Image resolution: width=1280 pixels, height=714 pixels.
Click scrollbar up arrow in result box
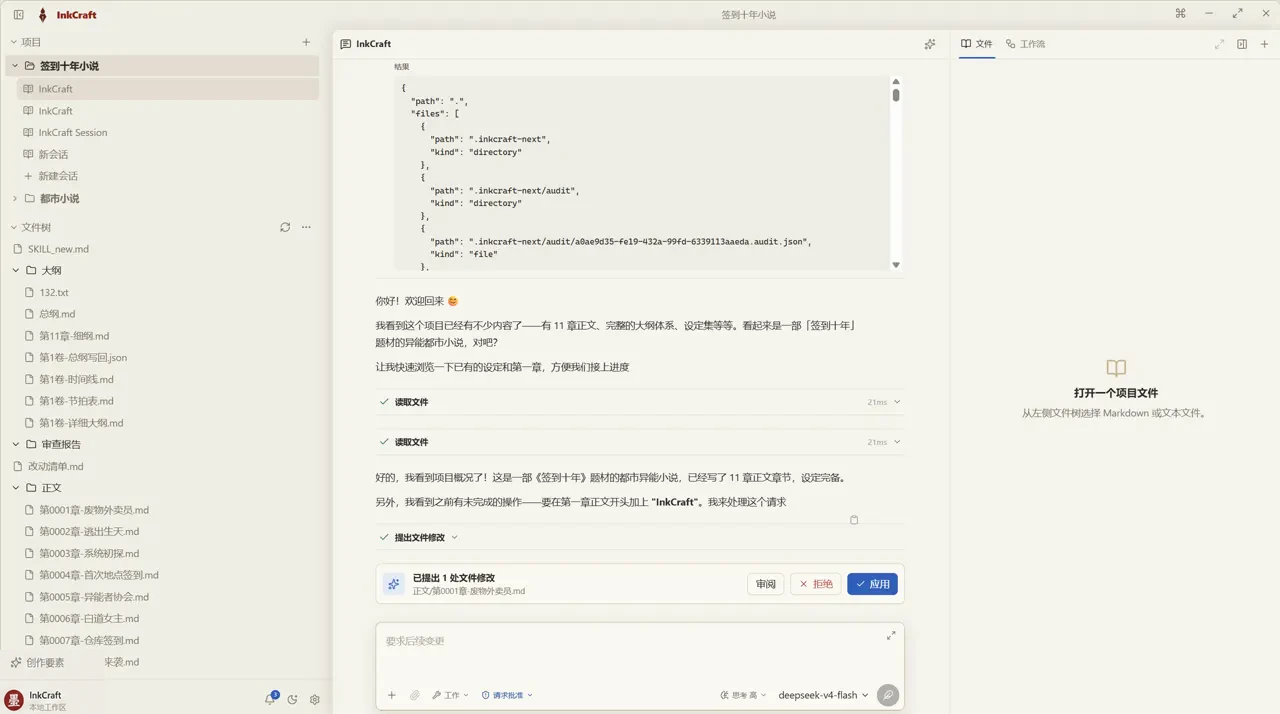896,81
